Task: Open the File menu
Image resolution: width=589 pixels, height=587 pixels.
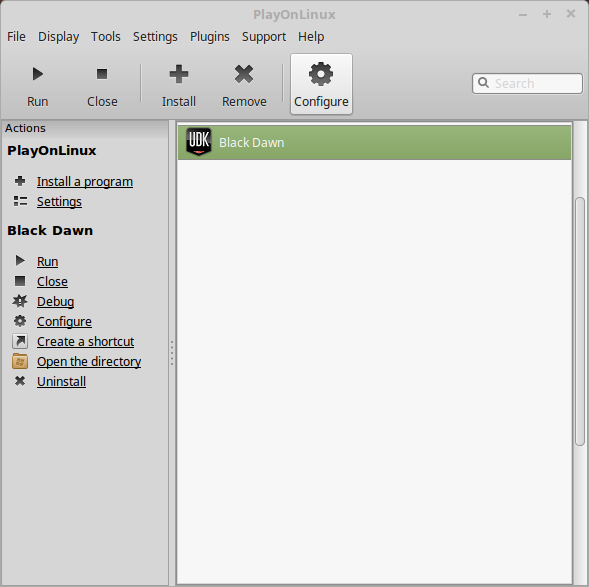Action: (x=17, y=37)
